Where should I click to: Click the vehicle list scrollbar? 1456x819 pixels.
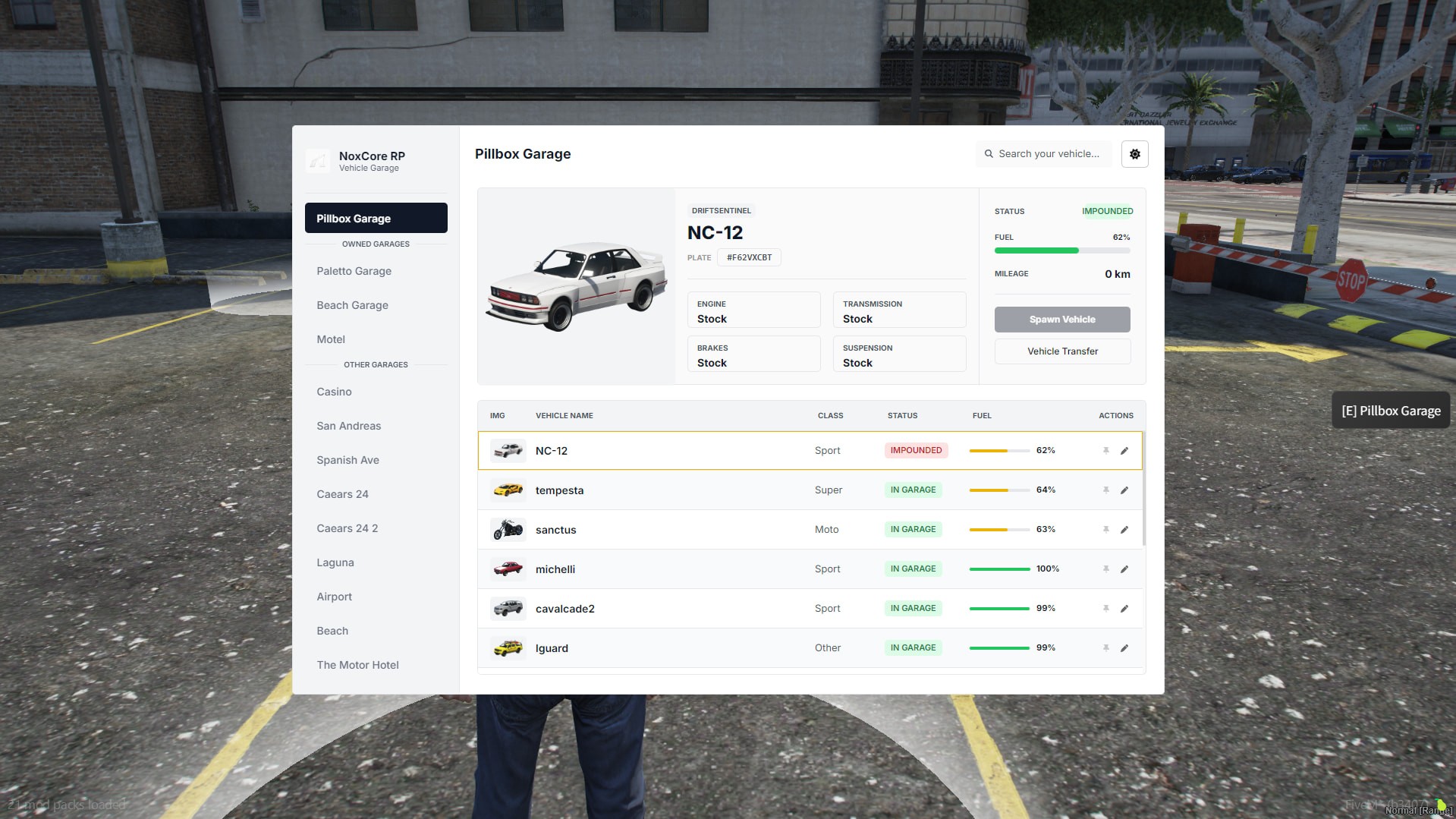tap(1143, 488)
